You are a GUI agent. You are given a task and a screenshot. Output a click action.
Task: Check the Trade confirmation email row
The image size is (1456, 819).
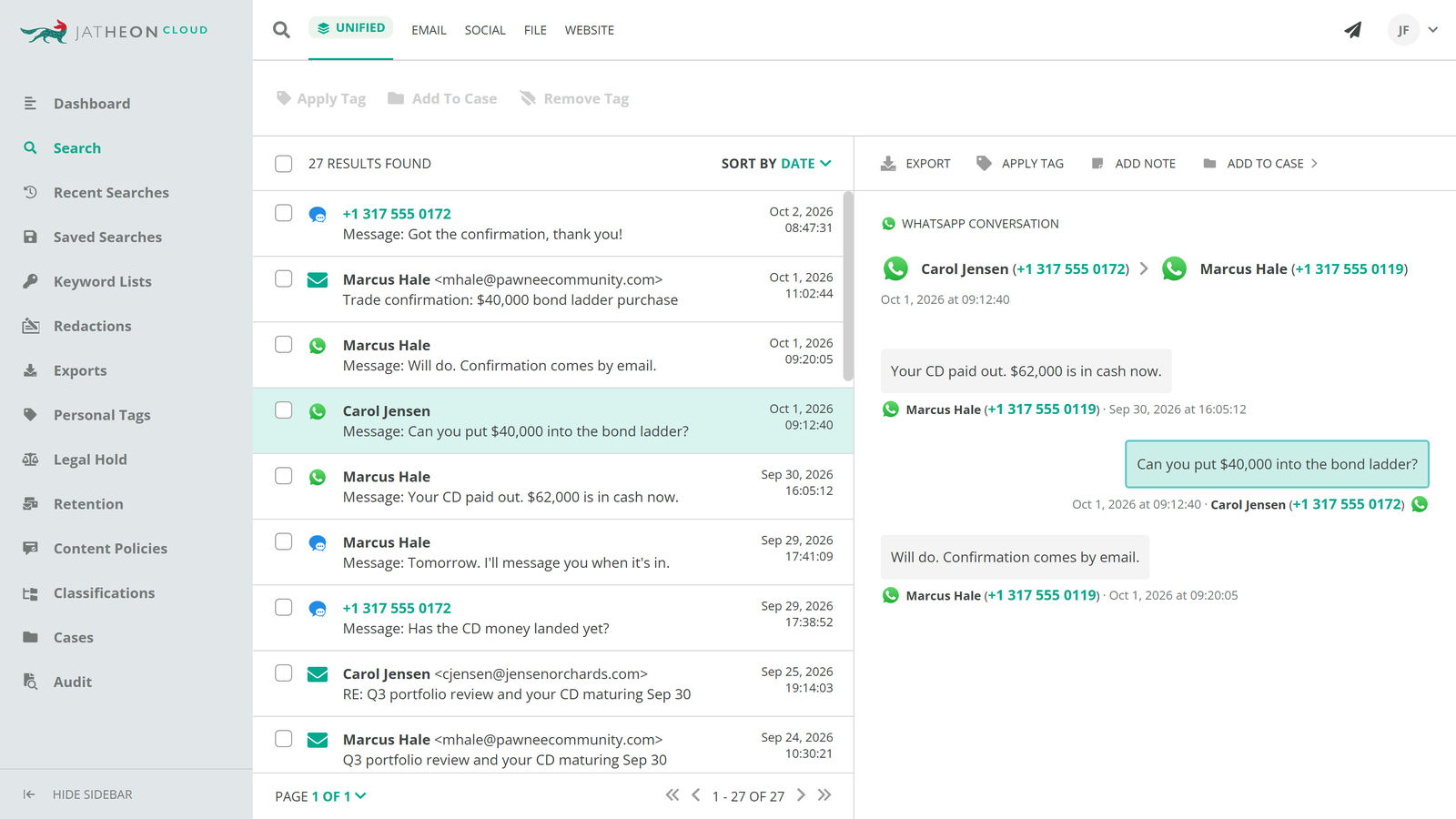[x=284, y=278]
